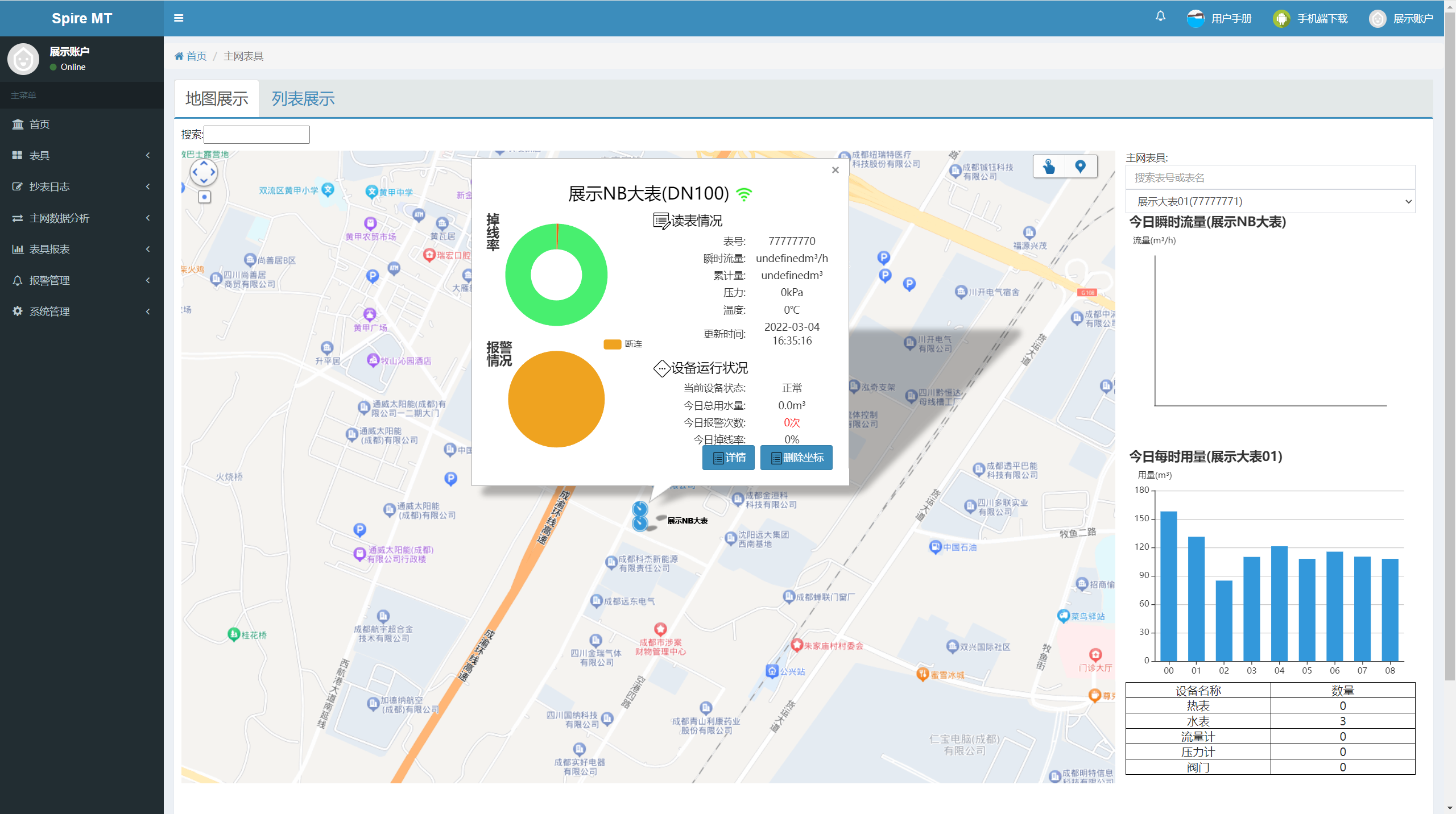The height and width of the screenshot is (814, 1456).
Task: Click the map pan direction control
Action: tap(204, 172)
